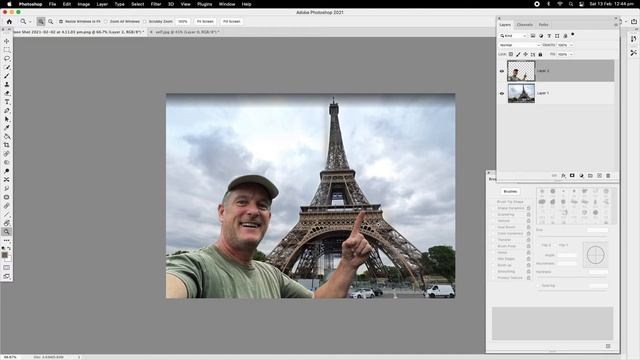Toggle layer filtering on/off dot
This screenshot has height=360, width=640.
coord(573,35)
